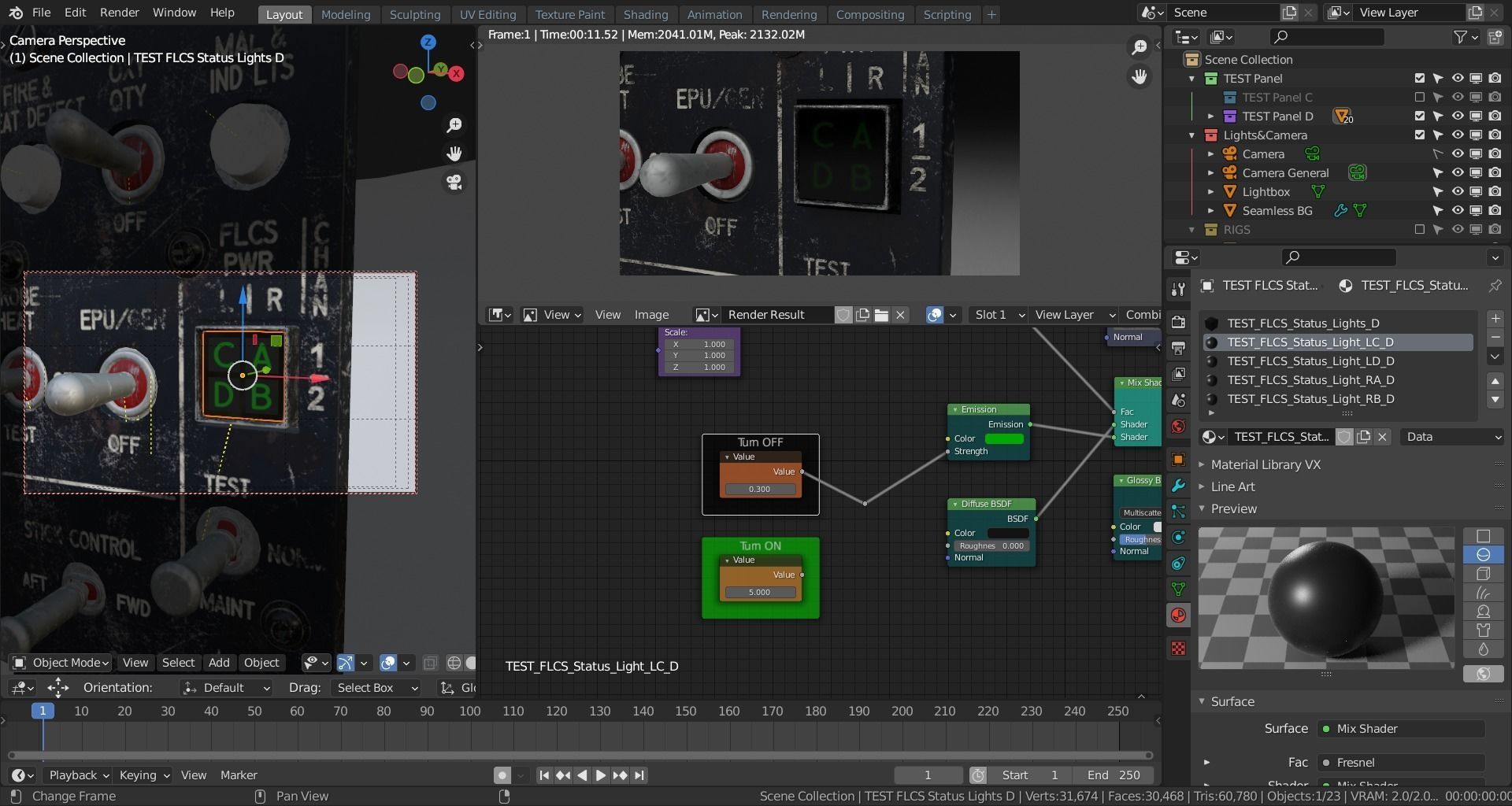Click the Mix Shader surface button
The width and height of the screenshot is (1512, 806).
[1402, 729]
